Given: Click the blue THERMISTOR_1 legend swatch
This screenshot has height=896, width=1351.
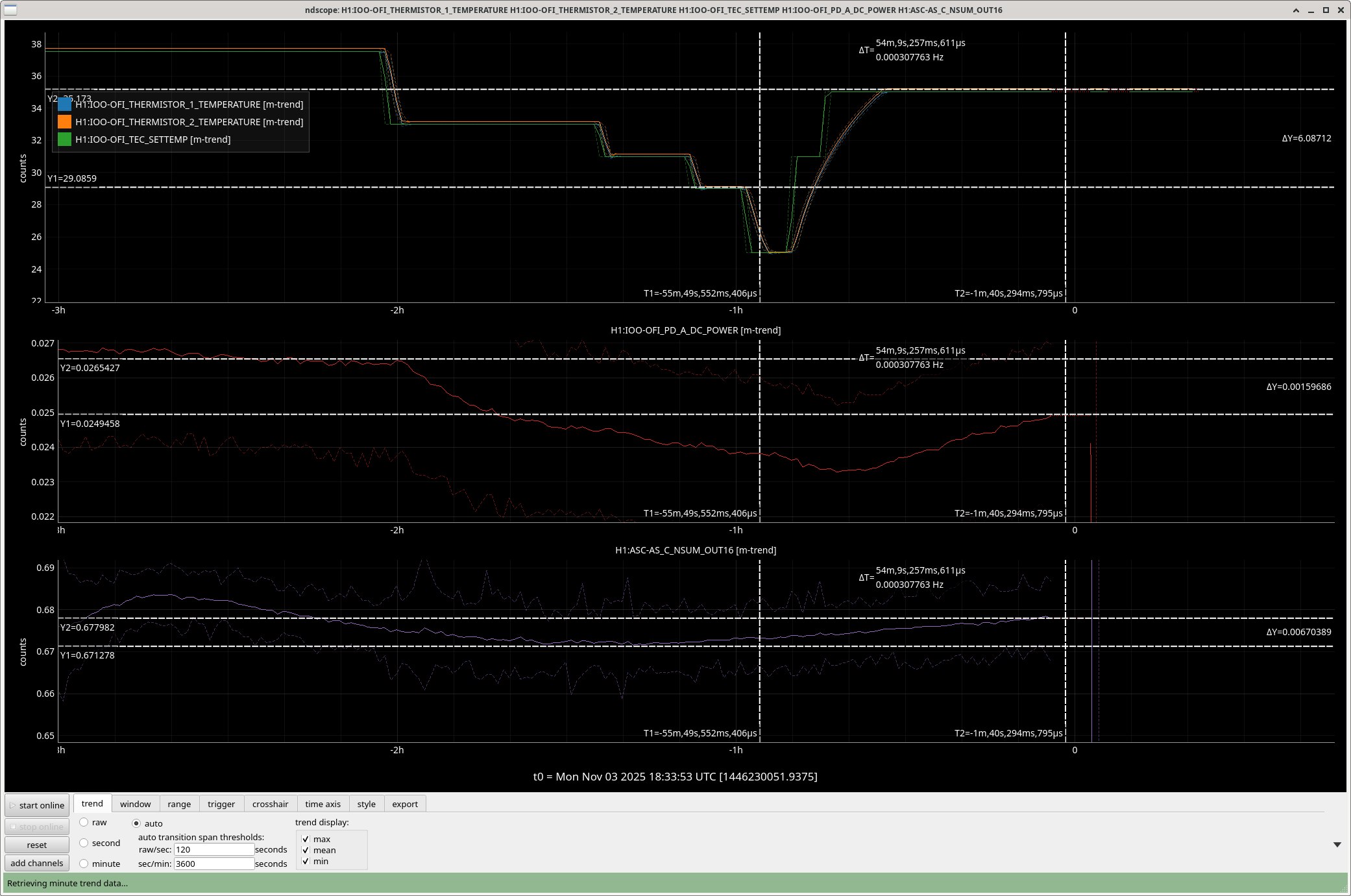Looking at the screenshot, I should (x=65, y=104).
